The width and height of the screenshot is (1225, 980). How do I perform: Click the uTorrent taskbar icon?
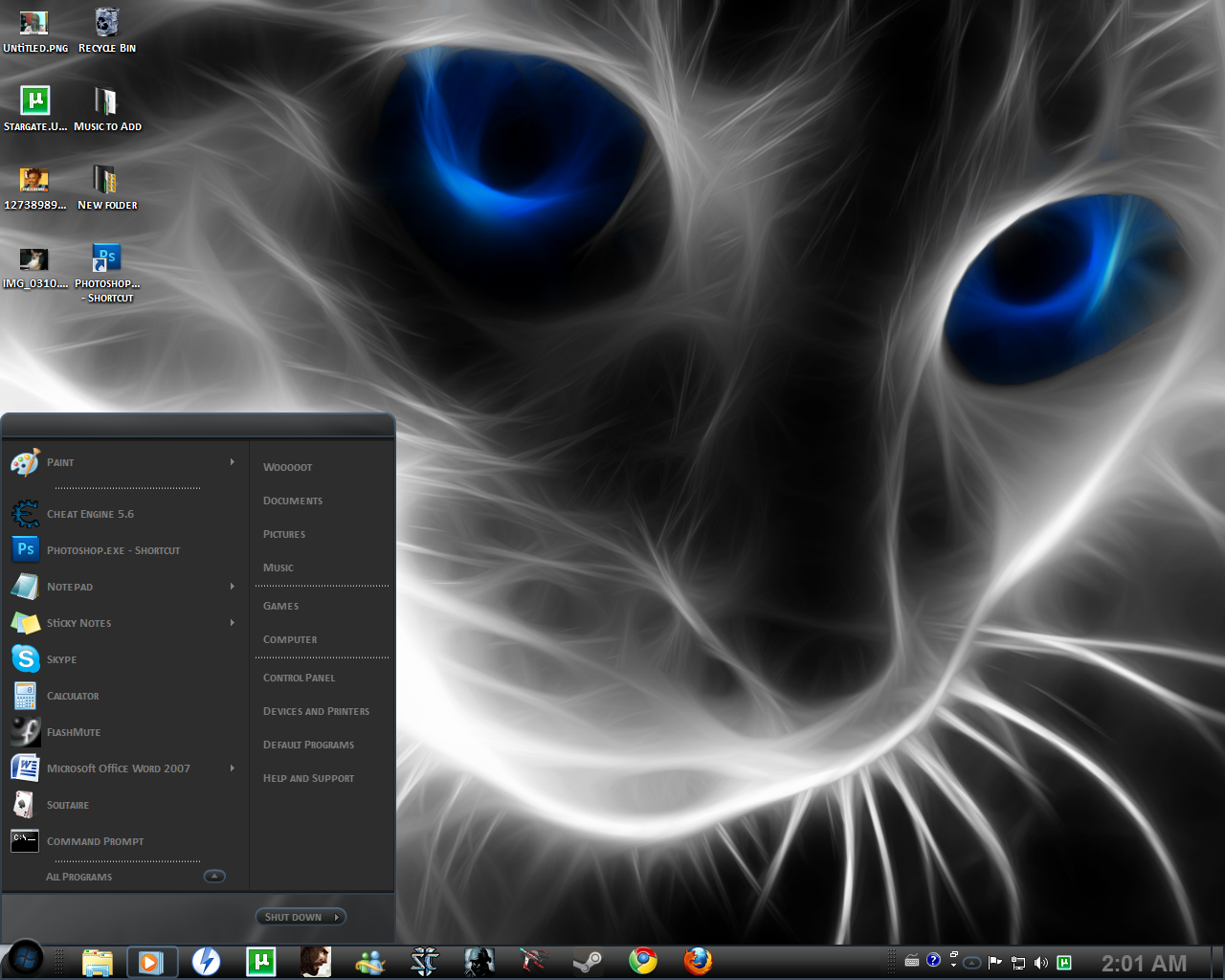coord(261,961)
